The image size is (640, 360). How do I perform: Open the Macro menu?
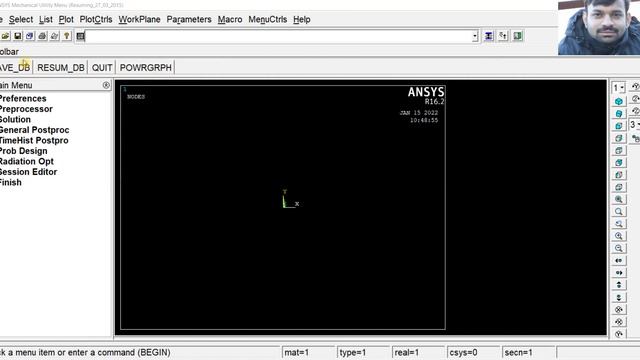click(230, 20)
